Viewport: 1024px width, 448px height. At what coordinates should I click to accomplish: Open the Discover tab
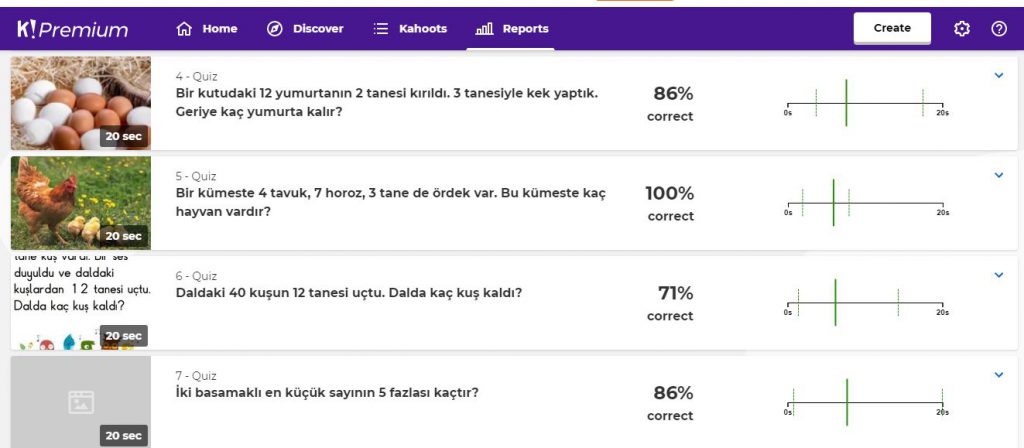pyautogui.click(x=305, y=29)
